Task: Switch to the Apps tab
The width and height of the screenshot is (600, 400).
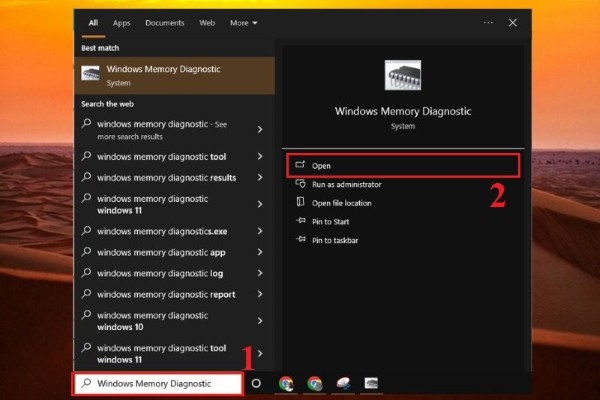Action: click(121, 23)
